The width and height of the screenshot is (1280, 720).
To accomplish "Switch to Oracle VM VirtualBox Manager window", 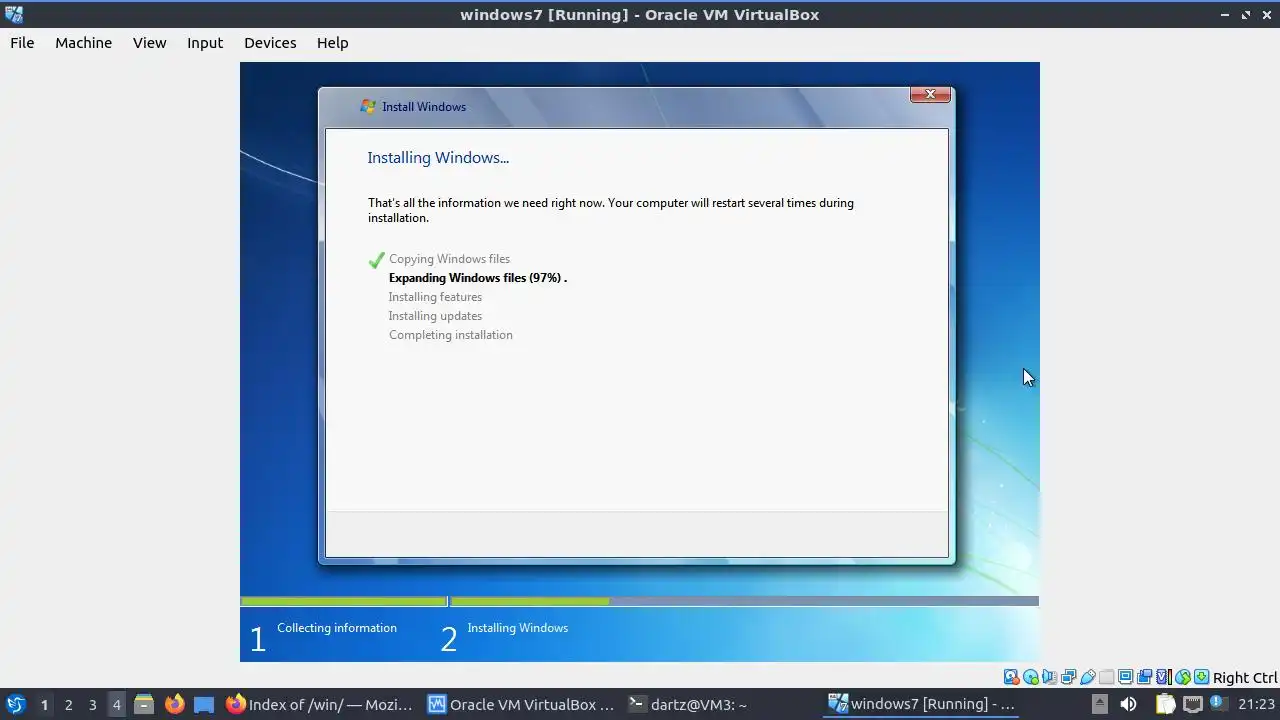I will coord(521,704).
